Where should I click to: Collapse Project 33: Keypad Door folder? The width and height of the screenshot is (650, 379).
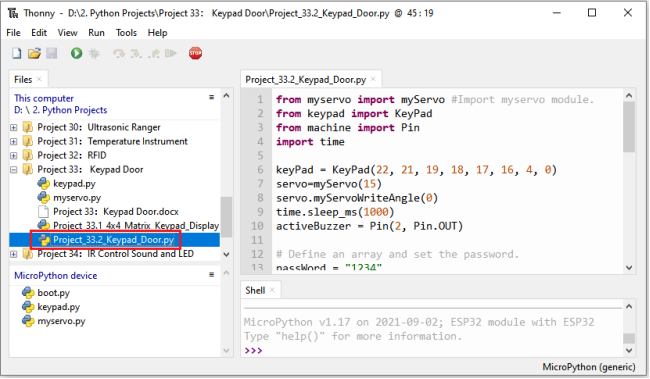coord(14,170)
